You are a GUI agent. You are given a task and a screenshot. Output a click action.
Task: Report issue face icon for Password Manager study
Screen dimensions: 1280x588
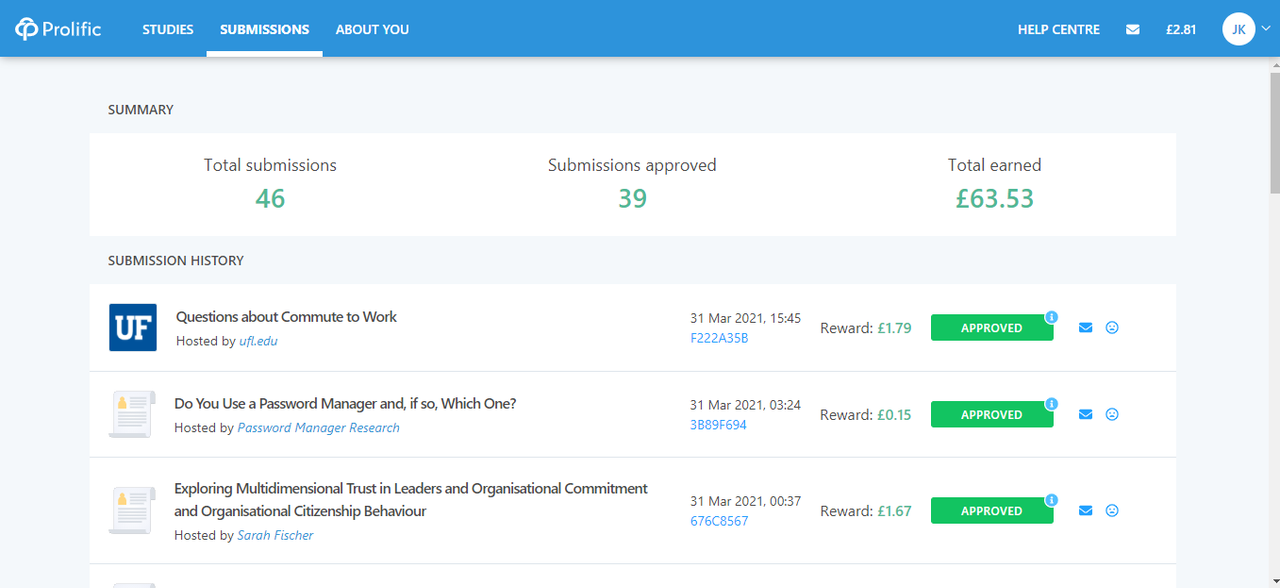click(1112, 415)
